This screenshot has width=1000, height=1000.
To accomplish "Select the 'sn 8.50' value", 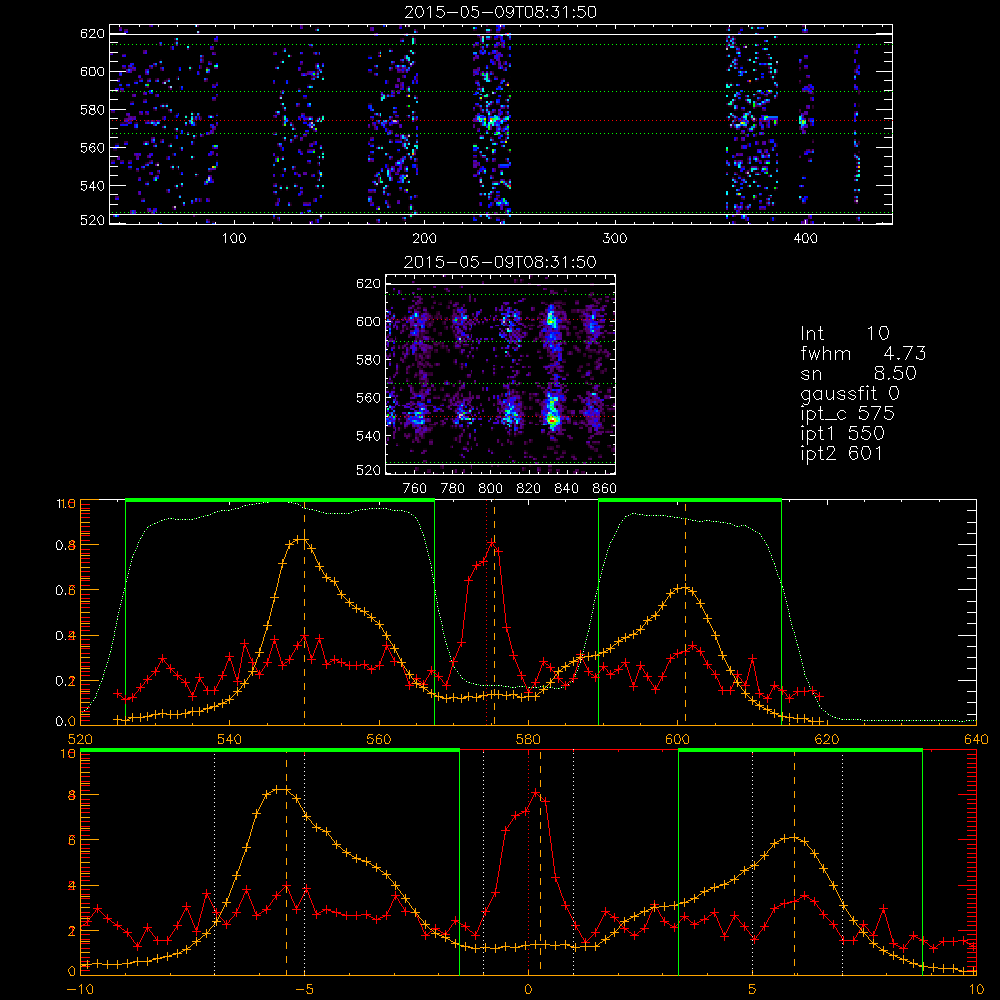I will 858,373.
